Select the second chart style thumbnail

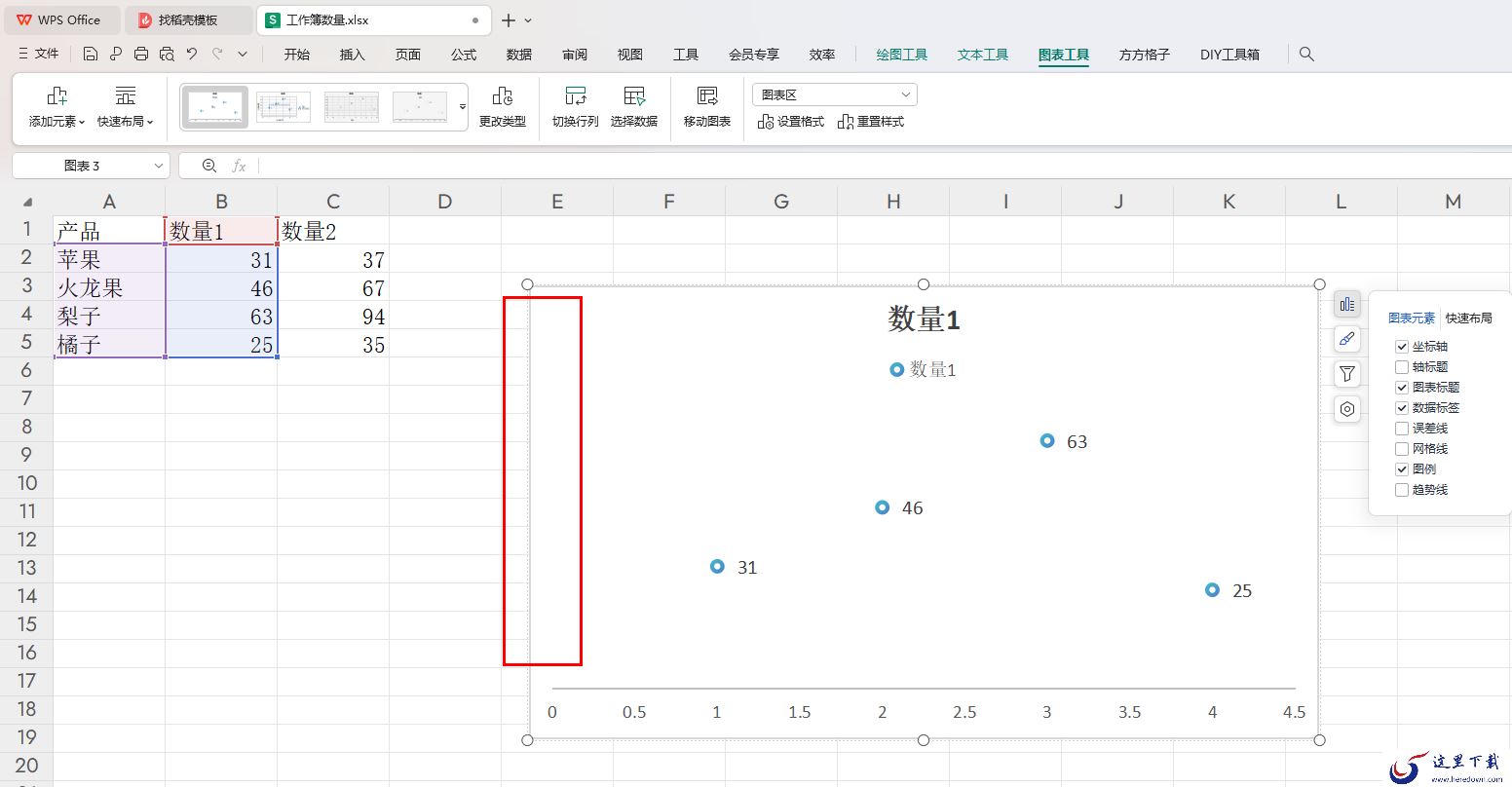point(283,107)
